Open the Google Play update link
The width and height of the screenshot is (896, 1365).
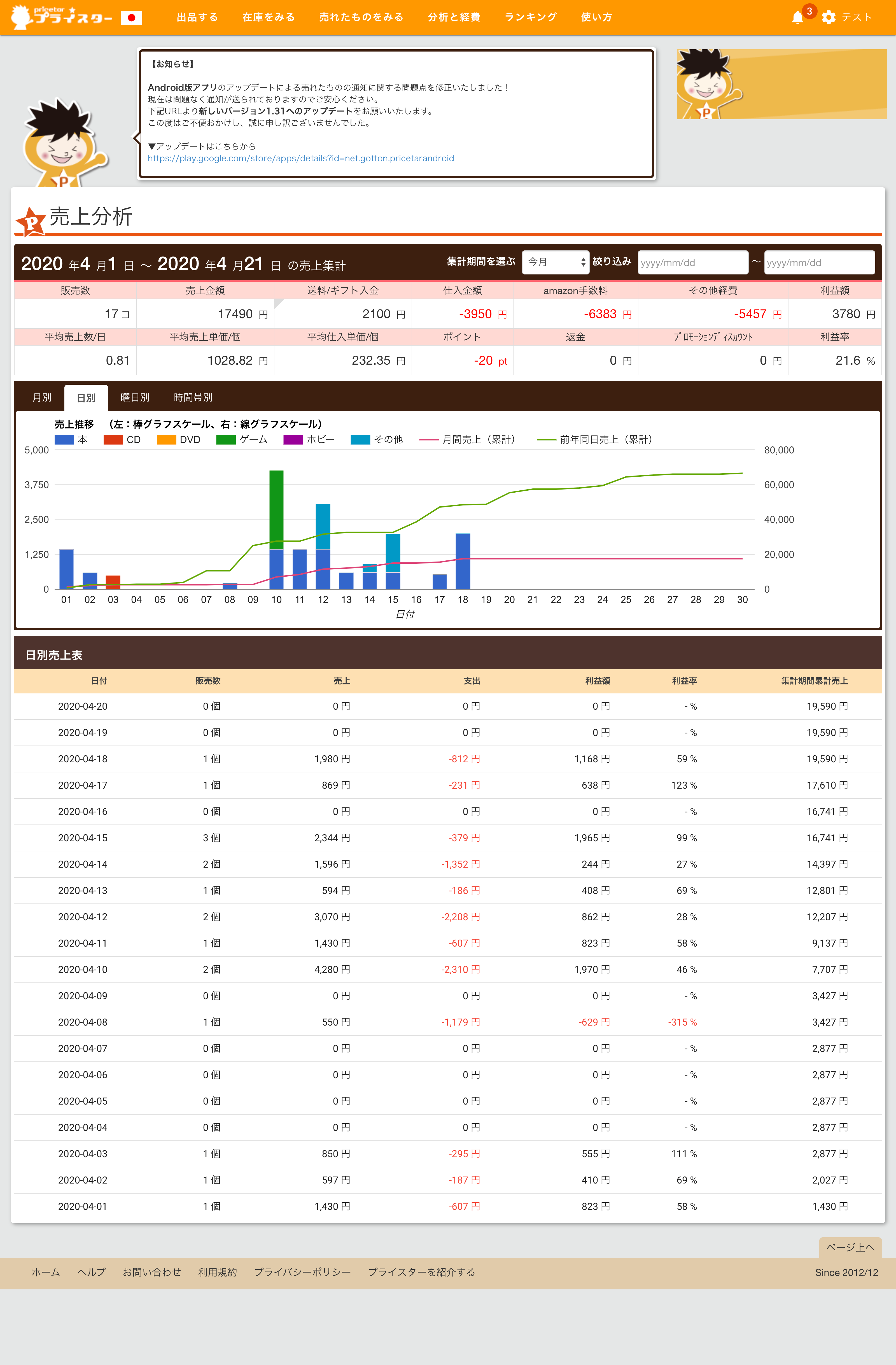301,158
